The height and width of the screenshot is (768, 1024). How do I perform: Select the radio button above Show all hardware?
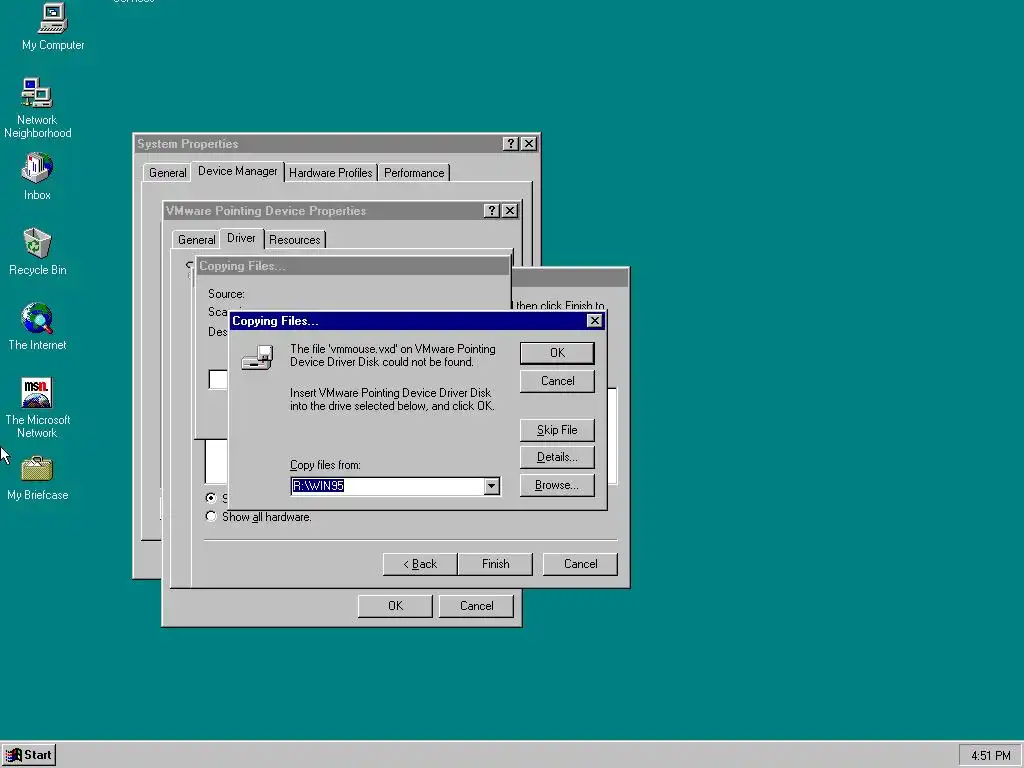click(210, 498)
